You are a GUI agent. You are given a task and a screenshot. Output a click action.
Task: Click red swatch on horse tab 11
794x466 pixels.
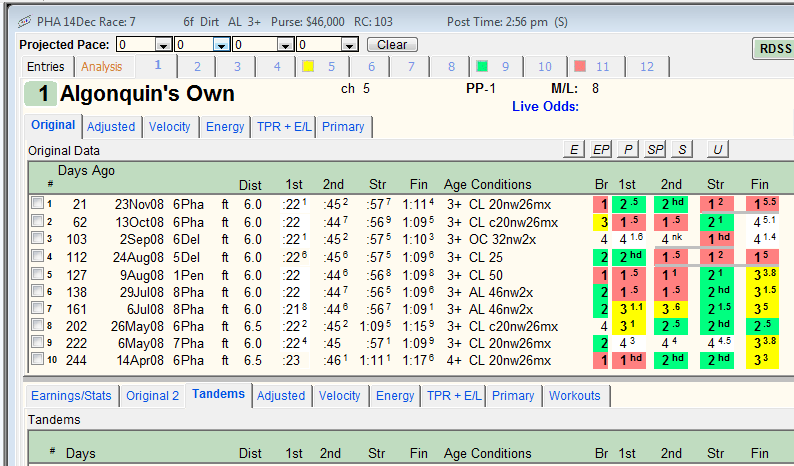click(x=580, y=66)
